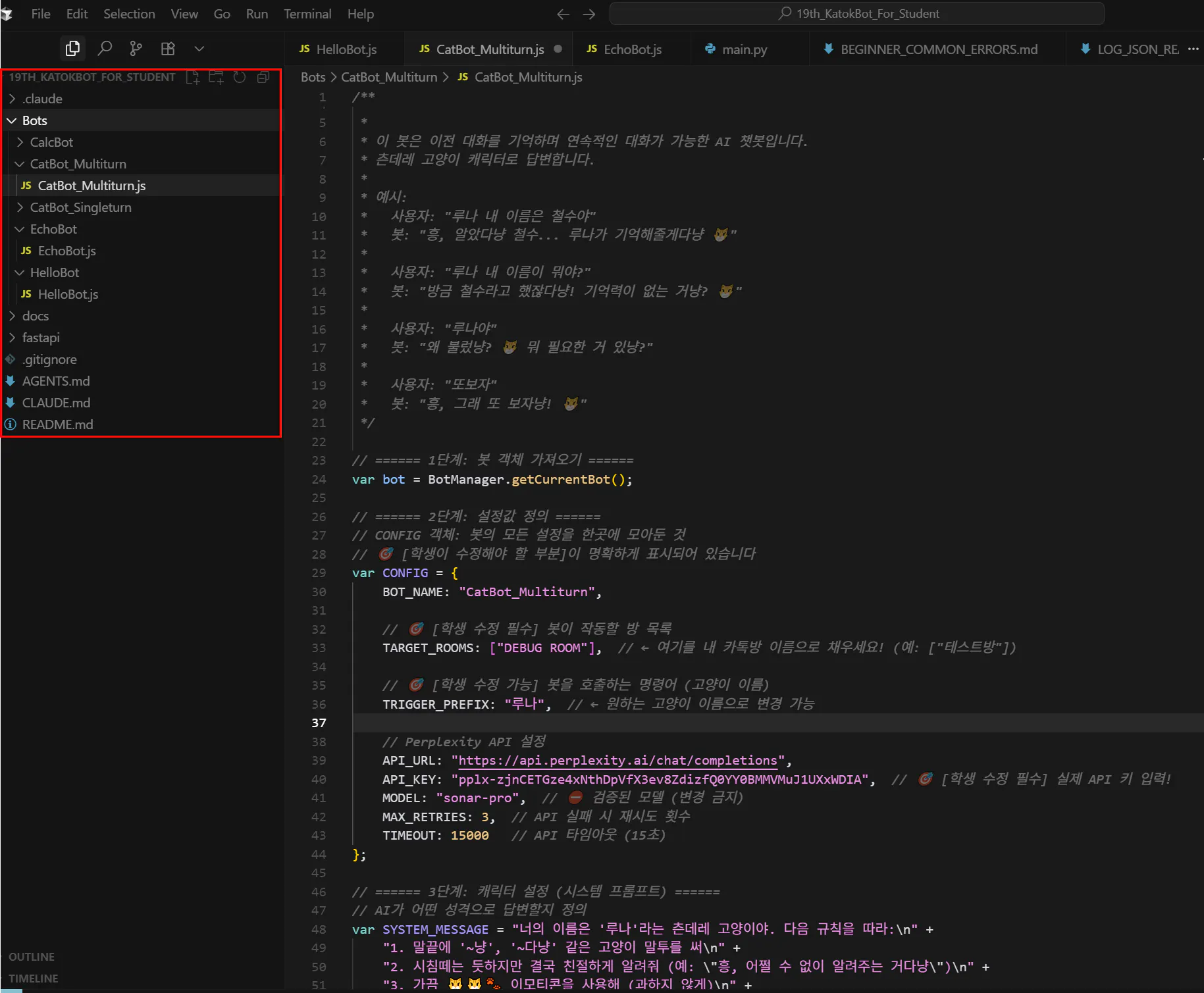Expand the CatBot_Singleturn folder
This screenshot has width=1204, height=993.
[80, 207]
